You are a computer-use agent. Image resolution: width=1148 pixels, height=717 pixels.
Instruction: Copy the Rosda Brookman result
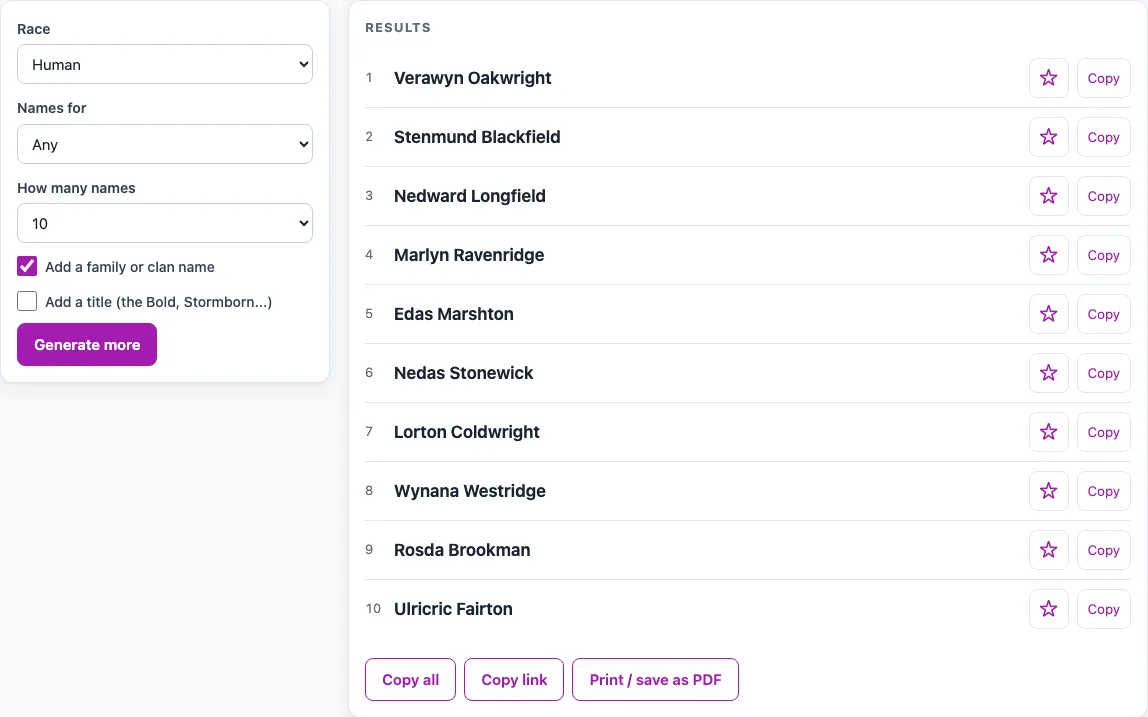pos(1103,550)
